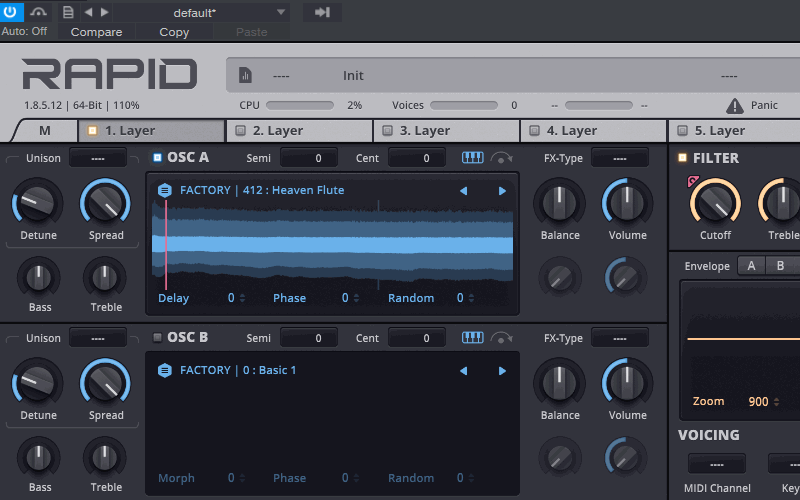Select the 1. Layer tab
The image size is (800, 500).
pos(151,131)
